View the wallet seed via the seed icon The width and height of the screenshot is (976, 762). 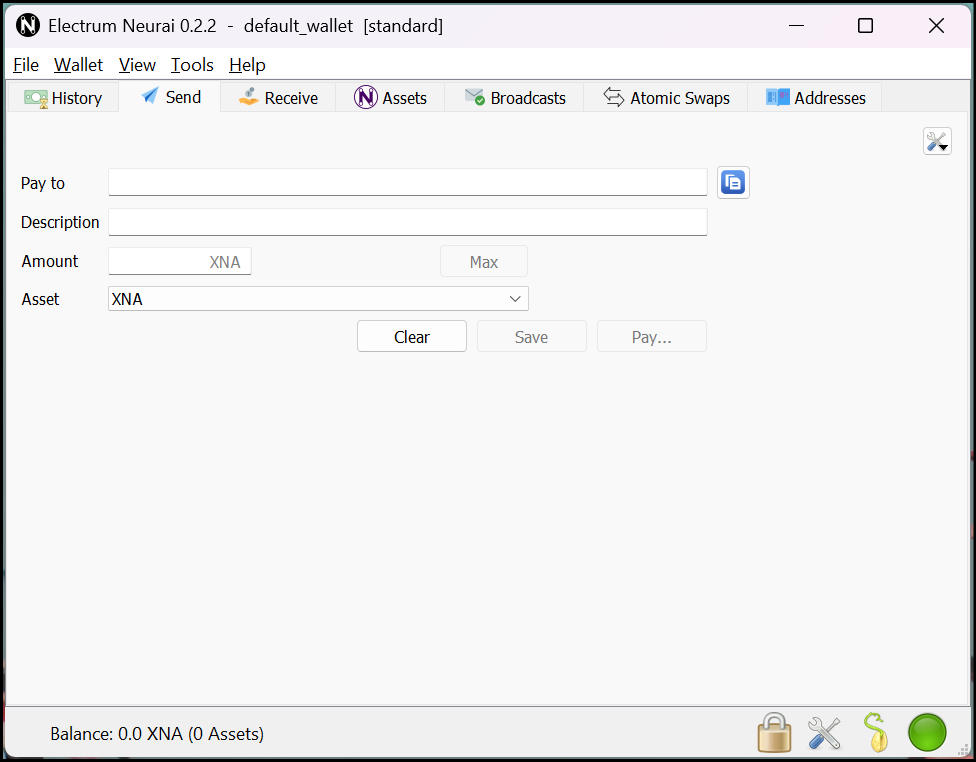pyautogui.click(x=877, y=733)
